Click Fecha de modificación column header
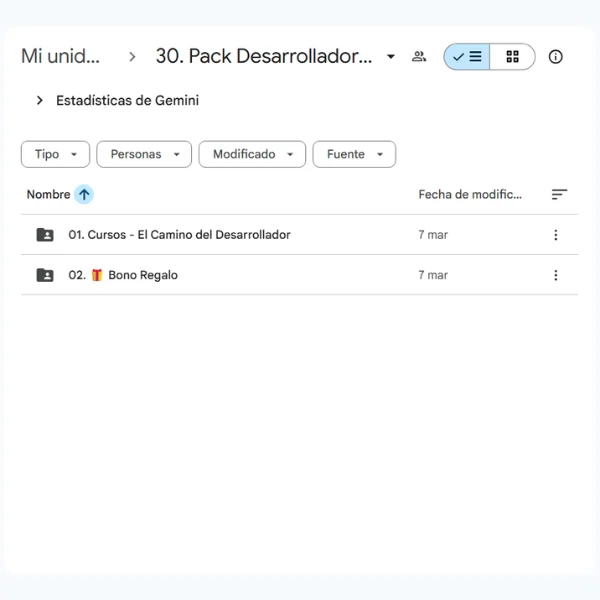 pyautogui.click(x=470, y=194)
